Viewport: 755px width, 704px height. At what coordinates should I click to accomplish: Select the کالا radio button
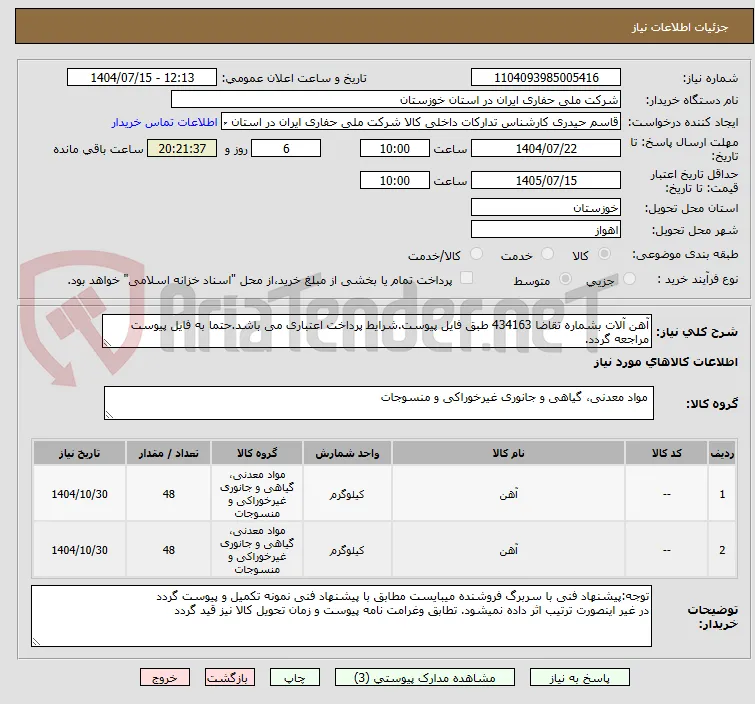click(604, 254)
